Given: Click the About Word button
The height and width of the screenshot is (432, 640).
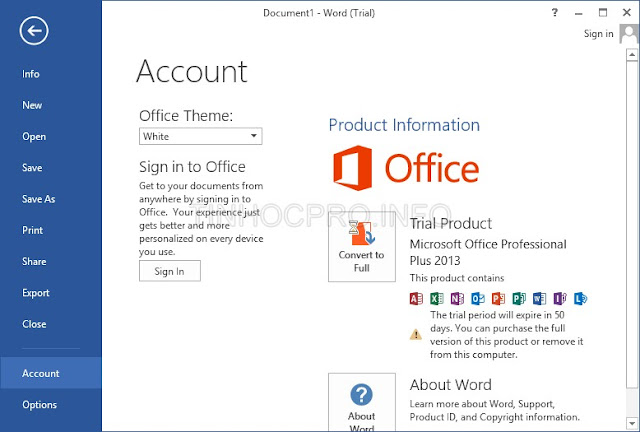Looking at the screenshot, I should point(362,402).
